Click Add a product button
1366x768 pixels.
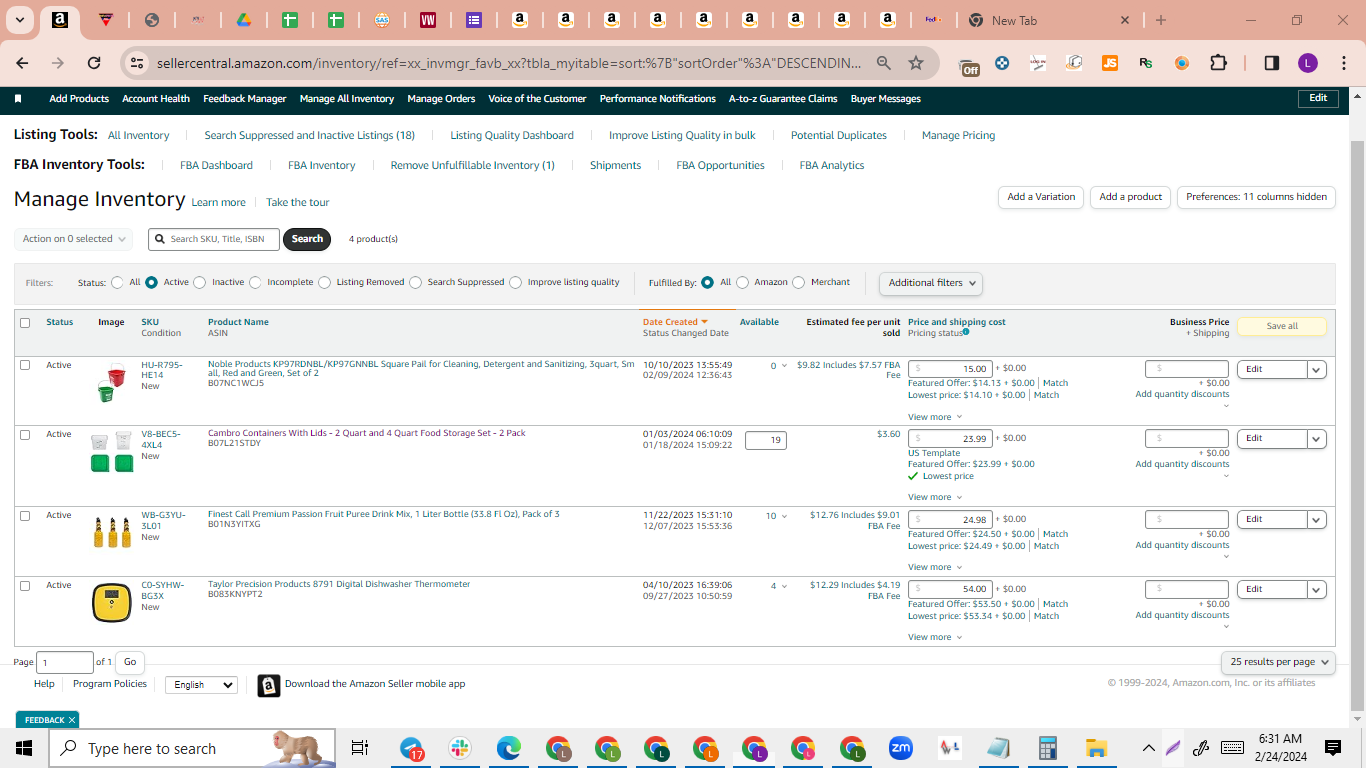pos(1131,197)
